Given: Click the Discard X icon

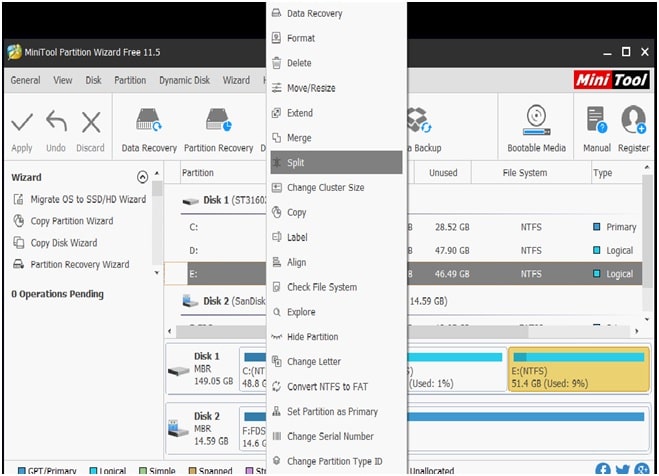Looking at the screenshot, I should [91, 123].
